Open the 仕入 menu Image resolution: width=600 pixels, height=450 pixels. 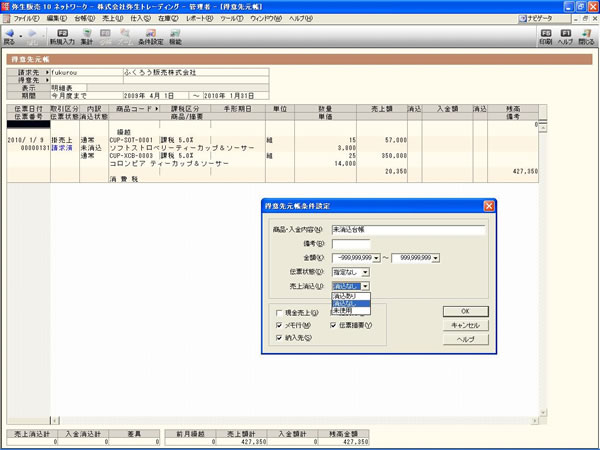(x=140, y=18)
